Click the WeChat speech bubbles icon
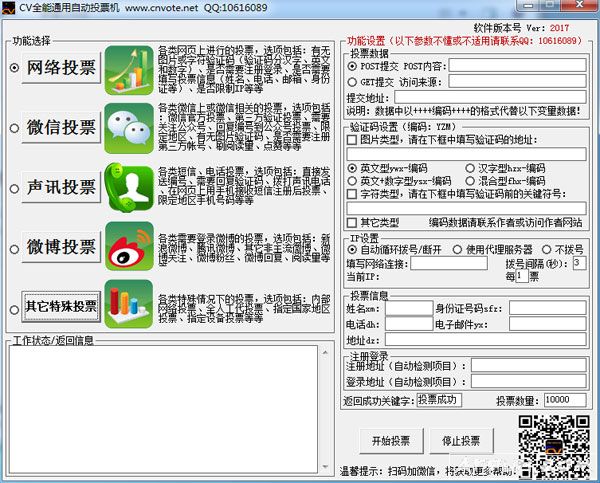600x483 pixels. click(128, 128)
